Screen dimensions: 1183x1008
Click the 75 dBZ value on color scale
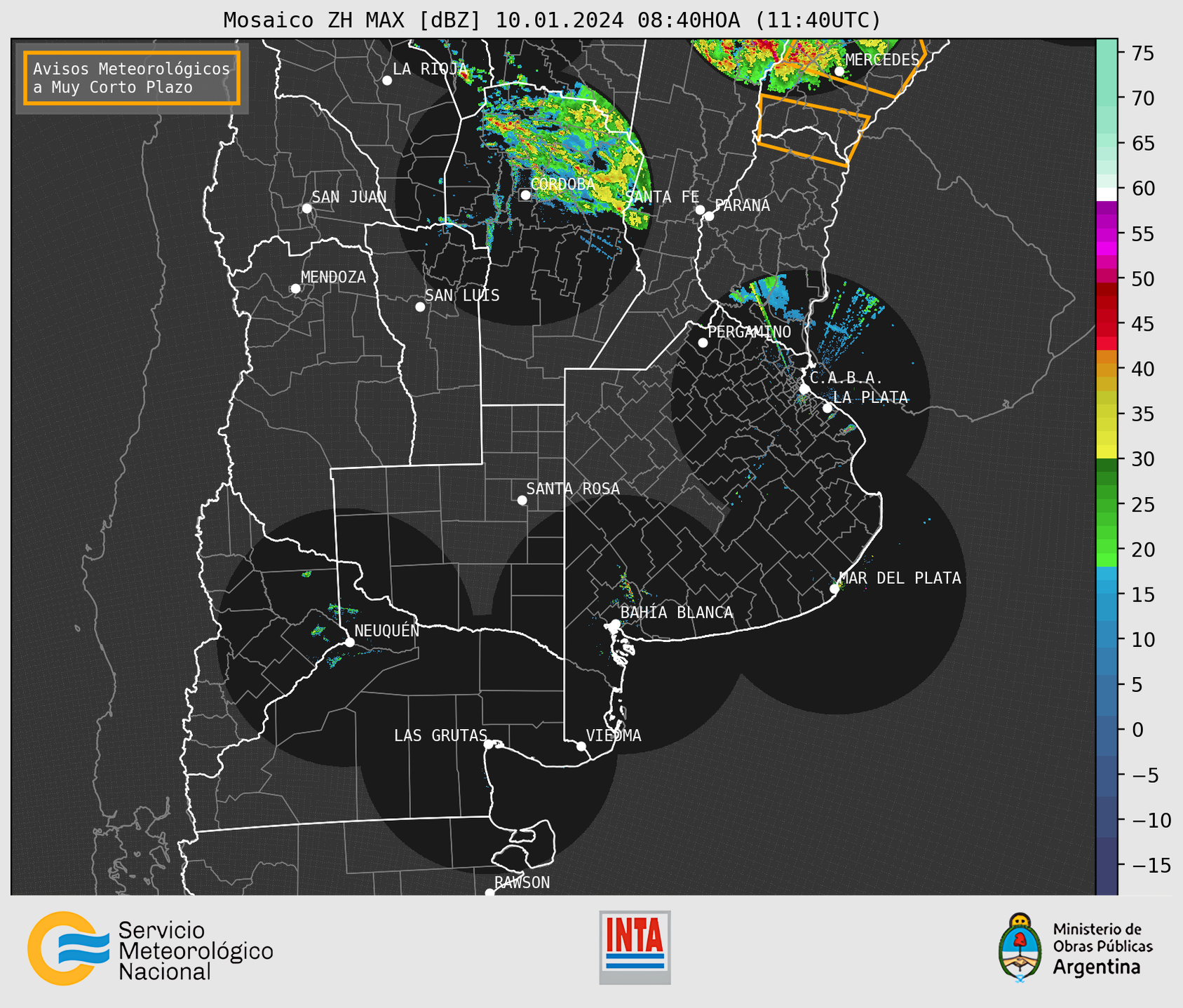point(1142,53)
